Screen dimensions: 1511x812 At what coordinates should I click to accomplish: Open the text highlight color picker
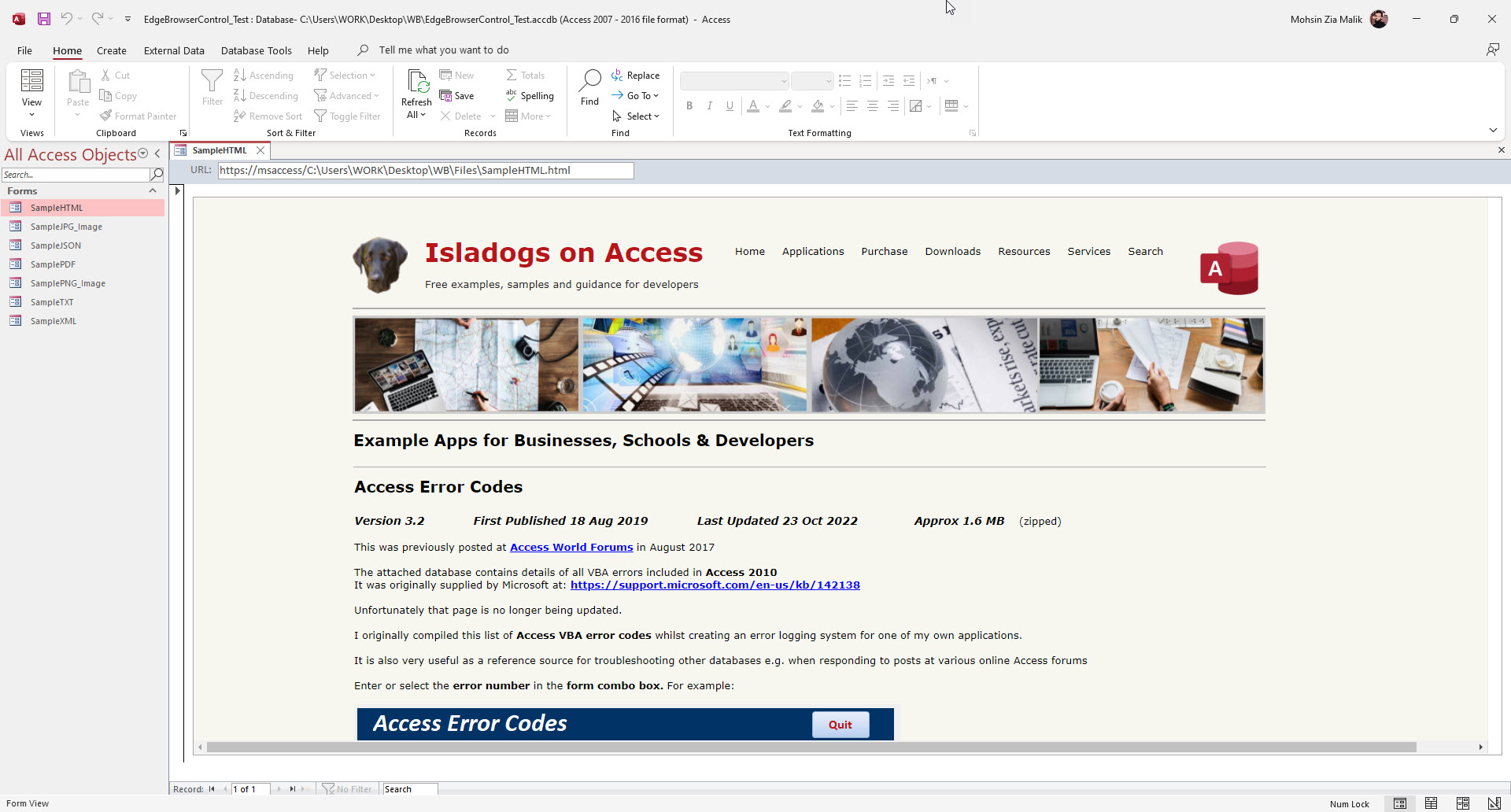click(x=800, y=106)
